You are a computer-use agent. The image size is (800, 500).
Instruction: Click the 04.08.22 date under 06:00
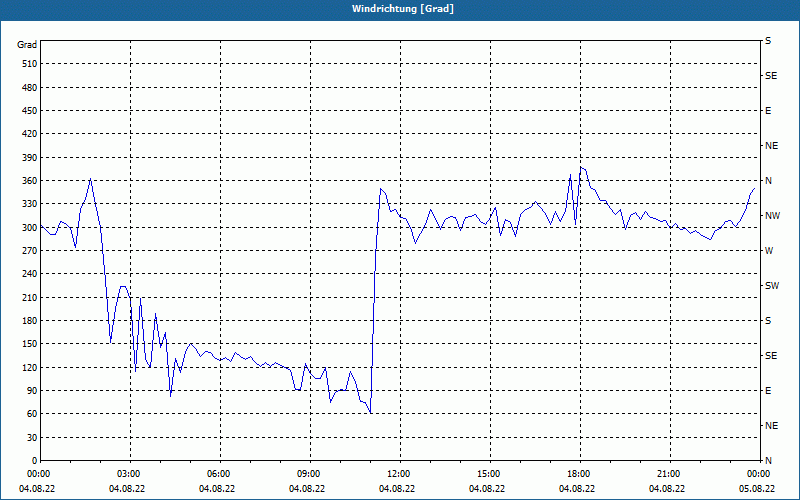[217, 489]
